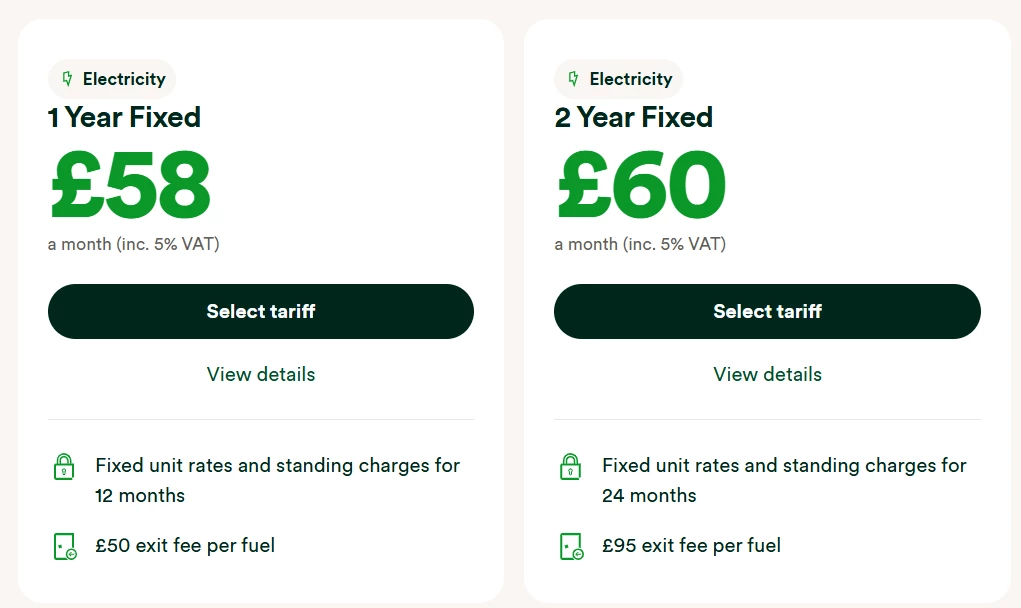Click the Electricity badge on the left card
Image resolution: width=1021 pixels, height=608 pixels.
(x=112, y=79)
